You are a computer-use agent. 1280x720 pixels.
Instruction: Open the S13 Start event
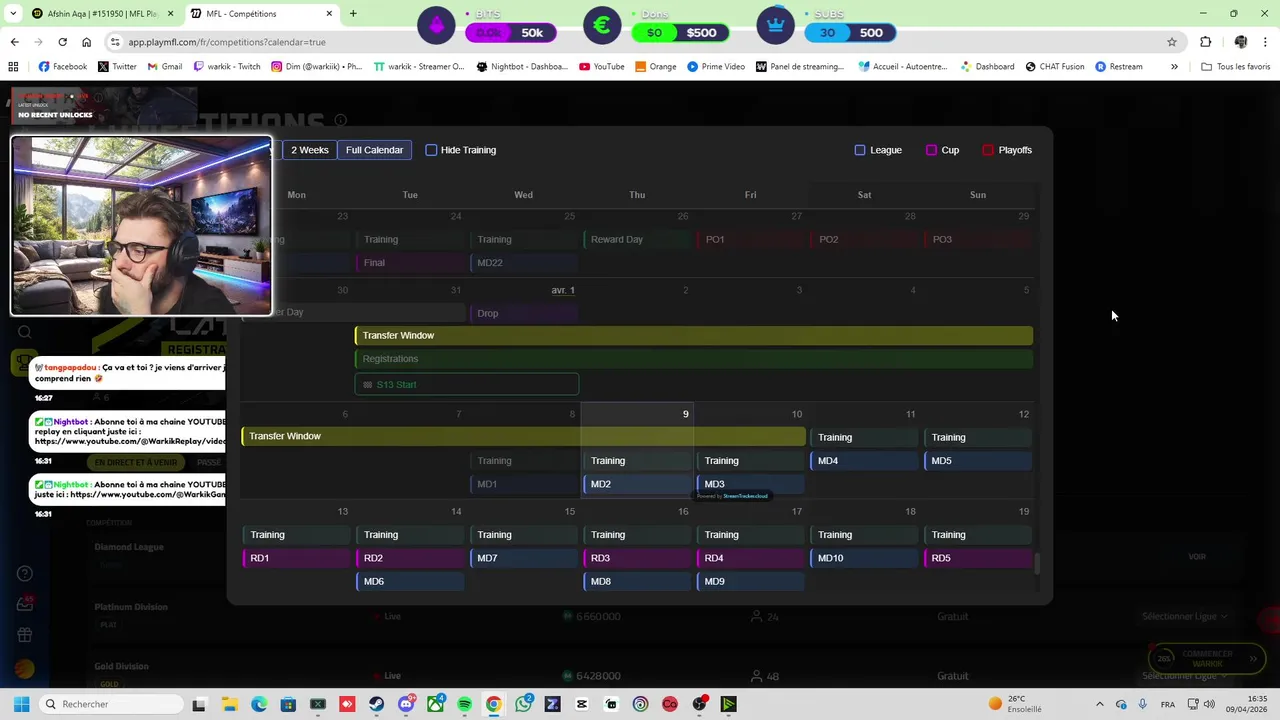467,385
